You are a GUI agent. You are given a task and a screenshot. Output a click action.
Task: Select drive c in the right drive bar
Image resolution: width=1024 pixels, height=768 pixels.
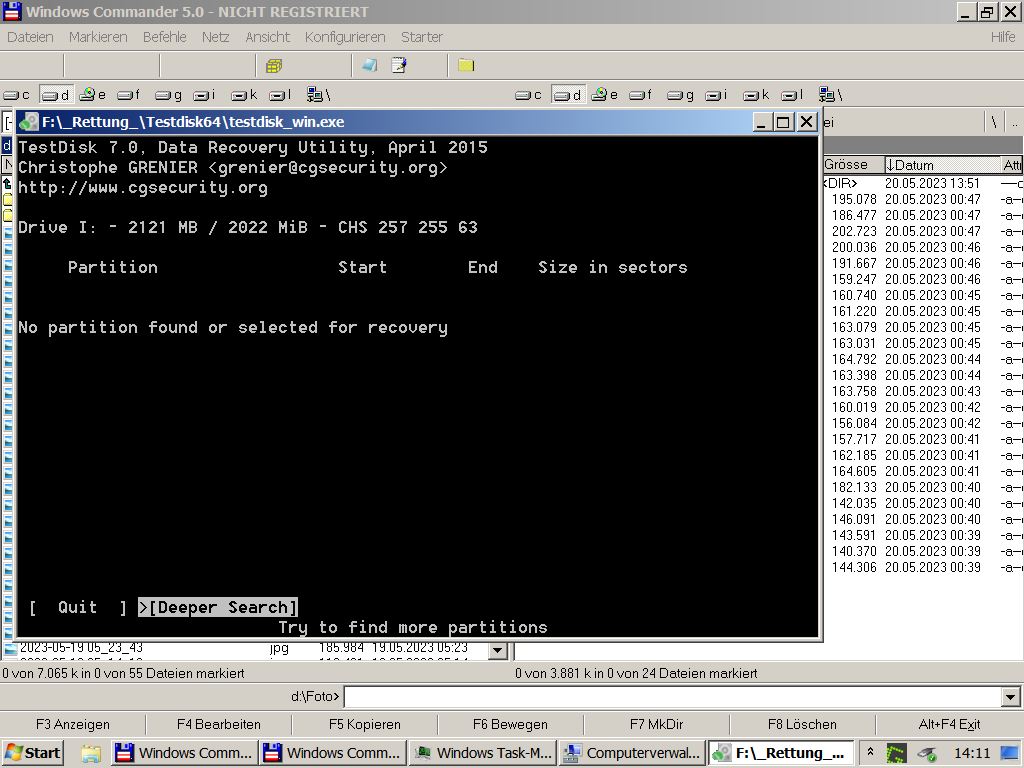pos(529,95)
